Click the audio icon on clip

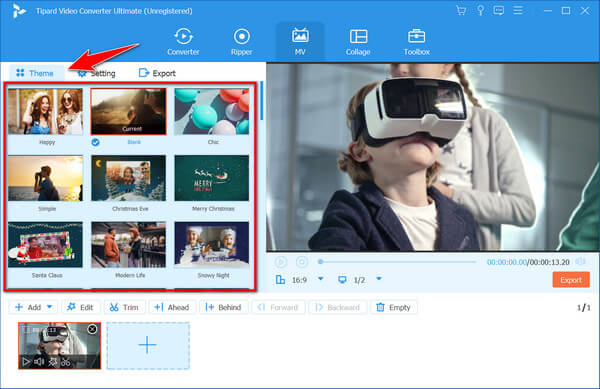click(39, 361)
